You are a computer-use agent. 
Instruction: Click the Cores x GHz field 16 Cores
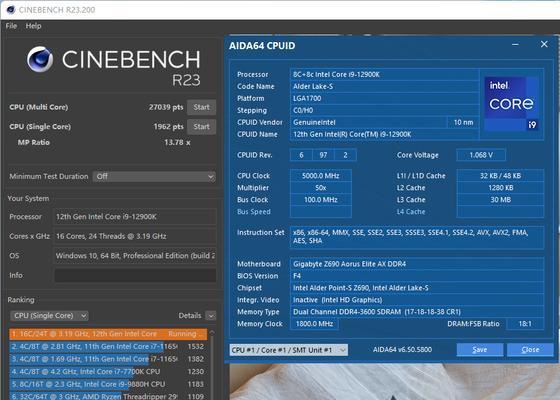(135, 236)
